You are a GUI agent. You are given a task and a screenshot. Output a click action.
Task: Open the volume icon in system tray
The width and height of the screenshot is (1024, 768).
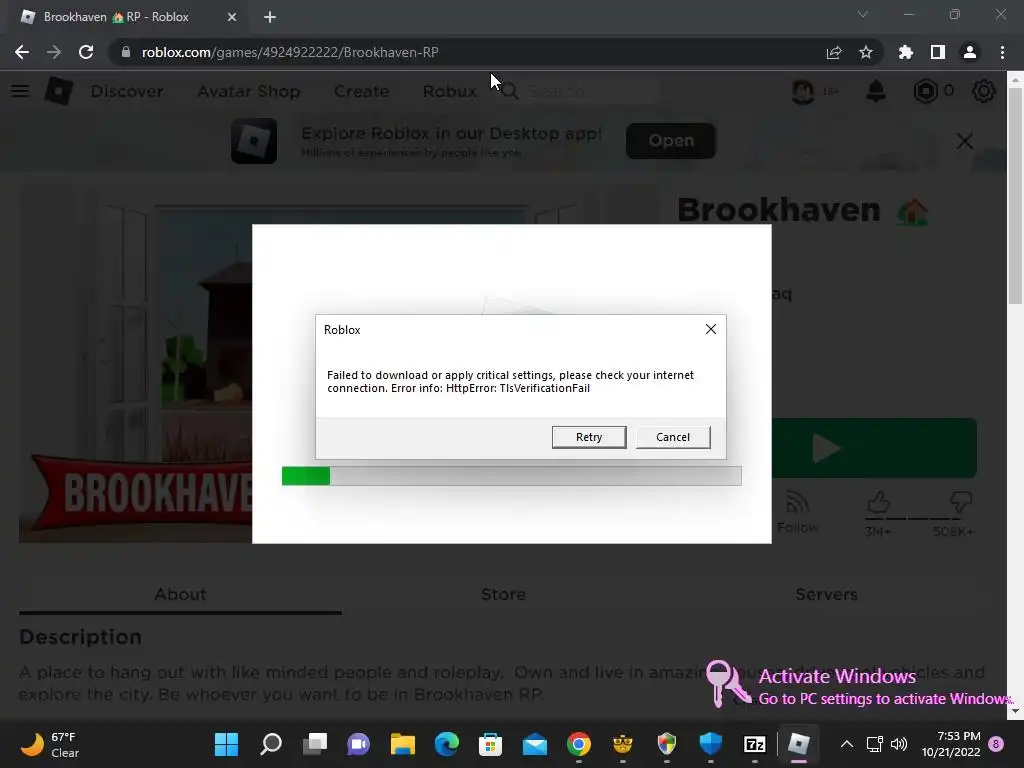point(899,744)
